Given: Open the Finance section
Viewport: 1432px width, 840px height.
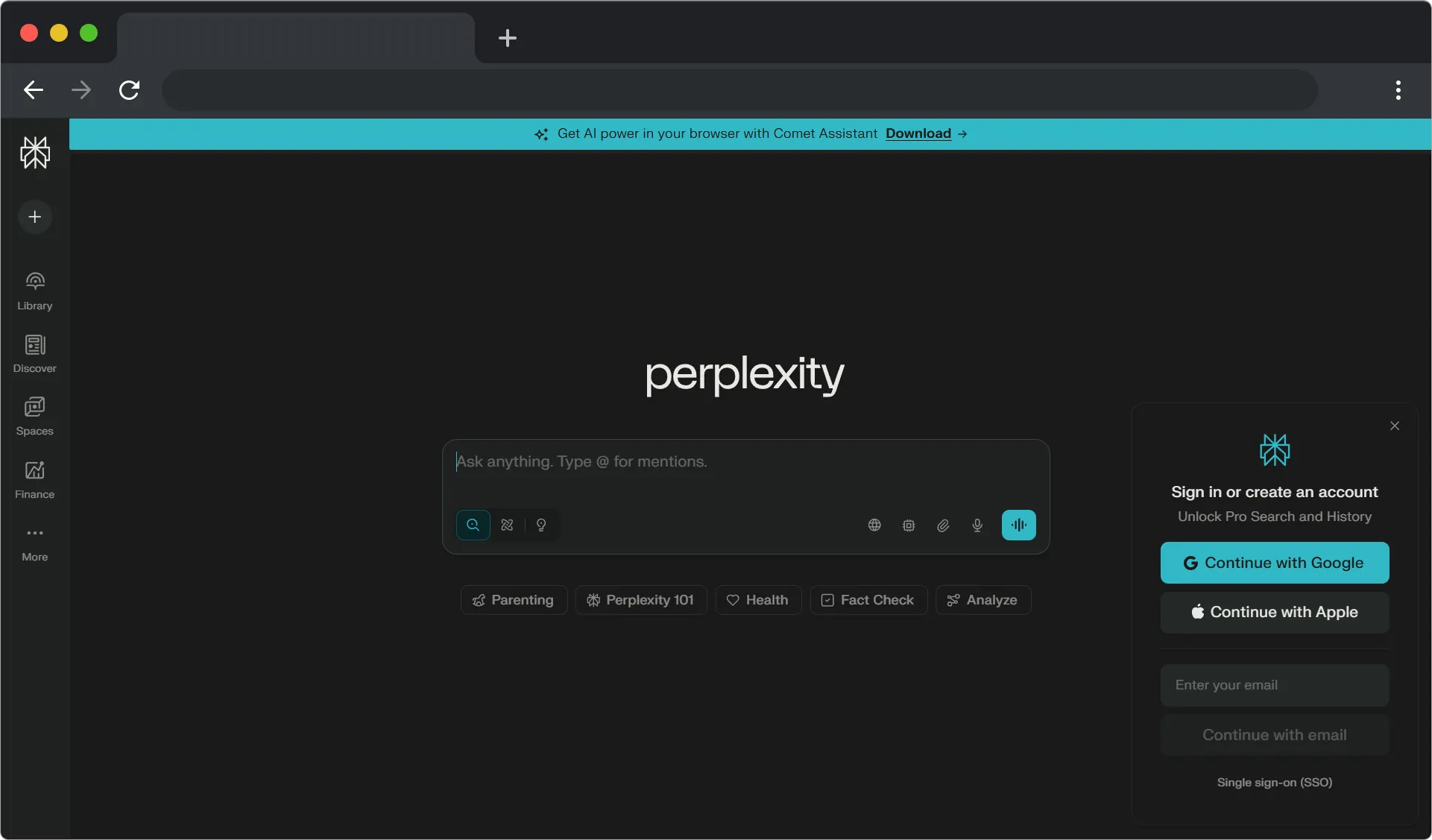Looking at the screenshot, I should (x=35, y=477).
